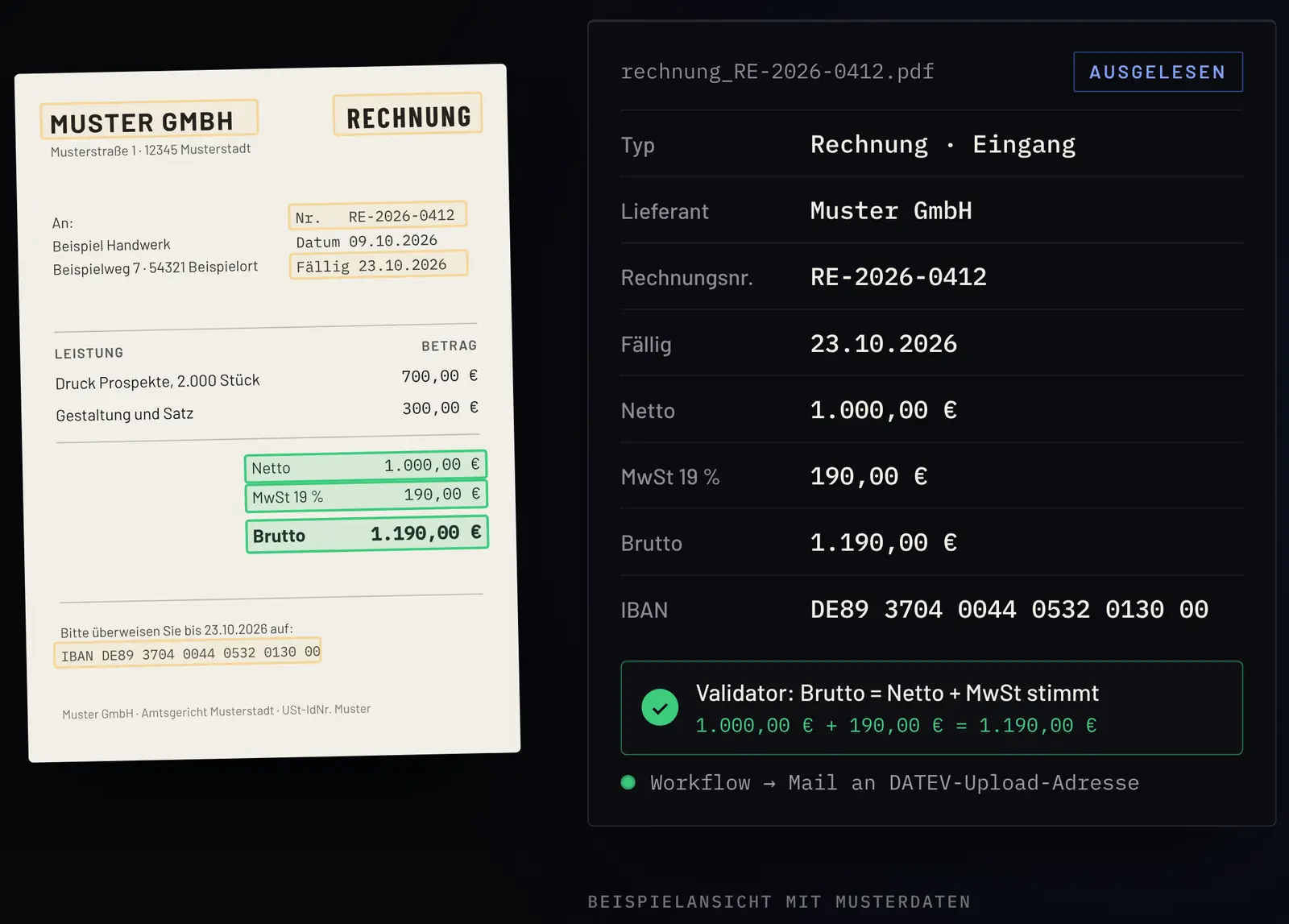This screenshot has height=924, width=1289.
Task: Click the Netto value in the extraction panel
Action: point(884,410)
